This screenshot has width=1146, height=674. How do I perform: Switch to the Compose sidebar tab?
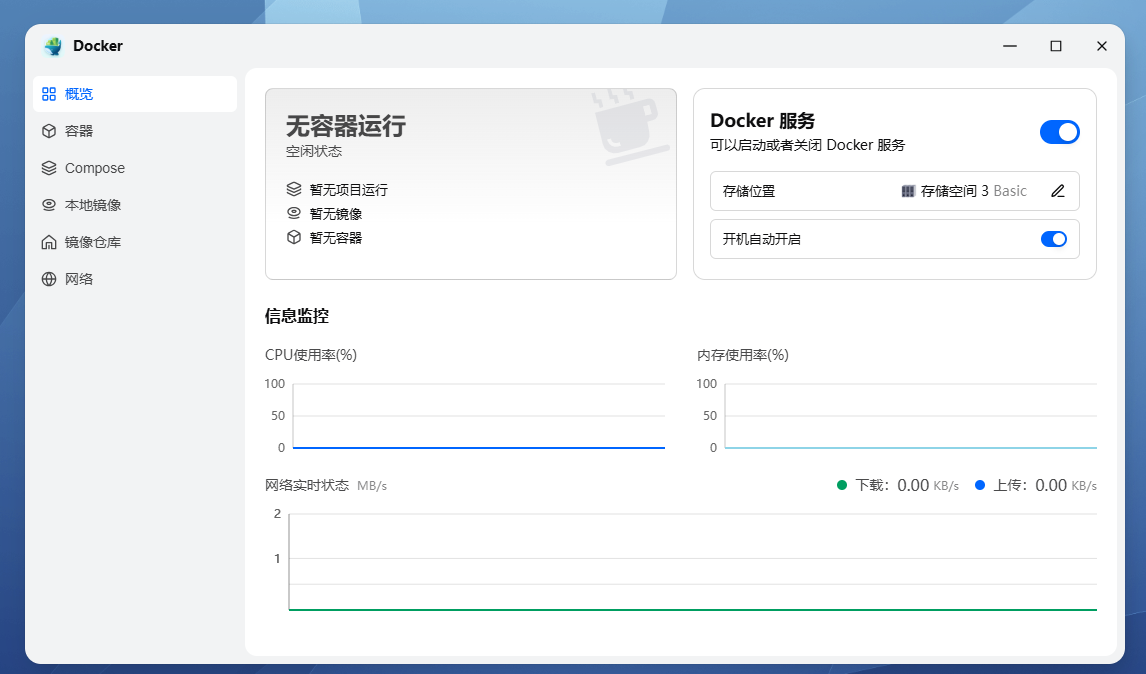(x=95, y=168)
